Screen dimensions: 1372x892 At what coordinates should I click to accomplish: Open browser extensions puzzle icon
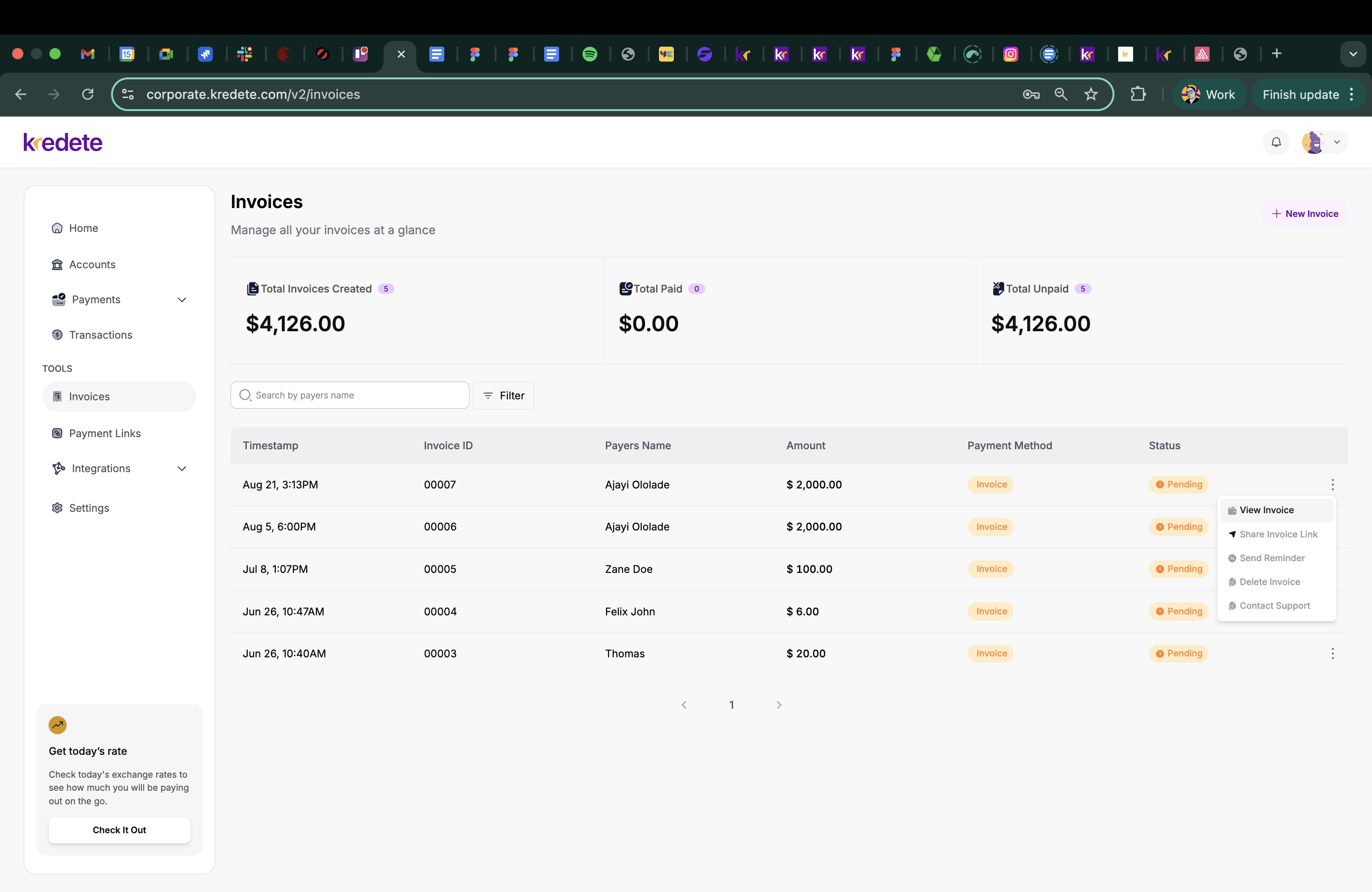coord(1138,95)
